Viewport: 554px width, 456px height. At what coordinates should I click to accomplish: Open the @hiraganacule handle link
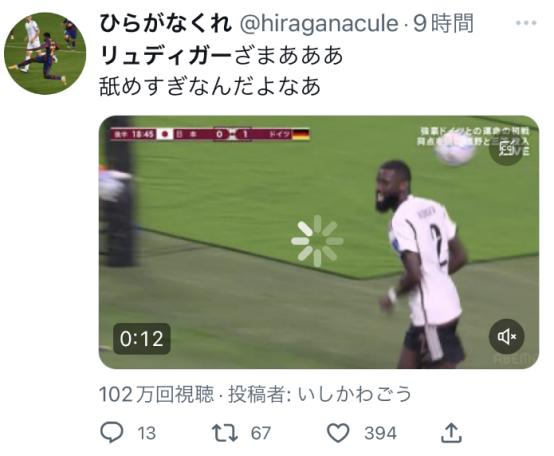coord(319,24)
